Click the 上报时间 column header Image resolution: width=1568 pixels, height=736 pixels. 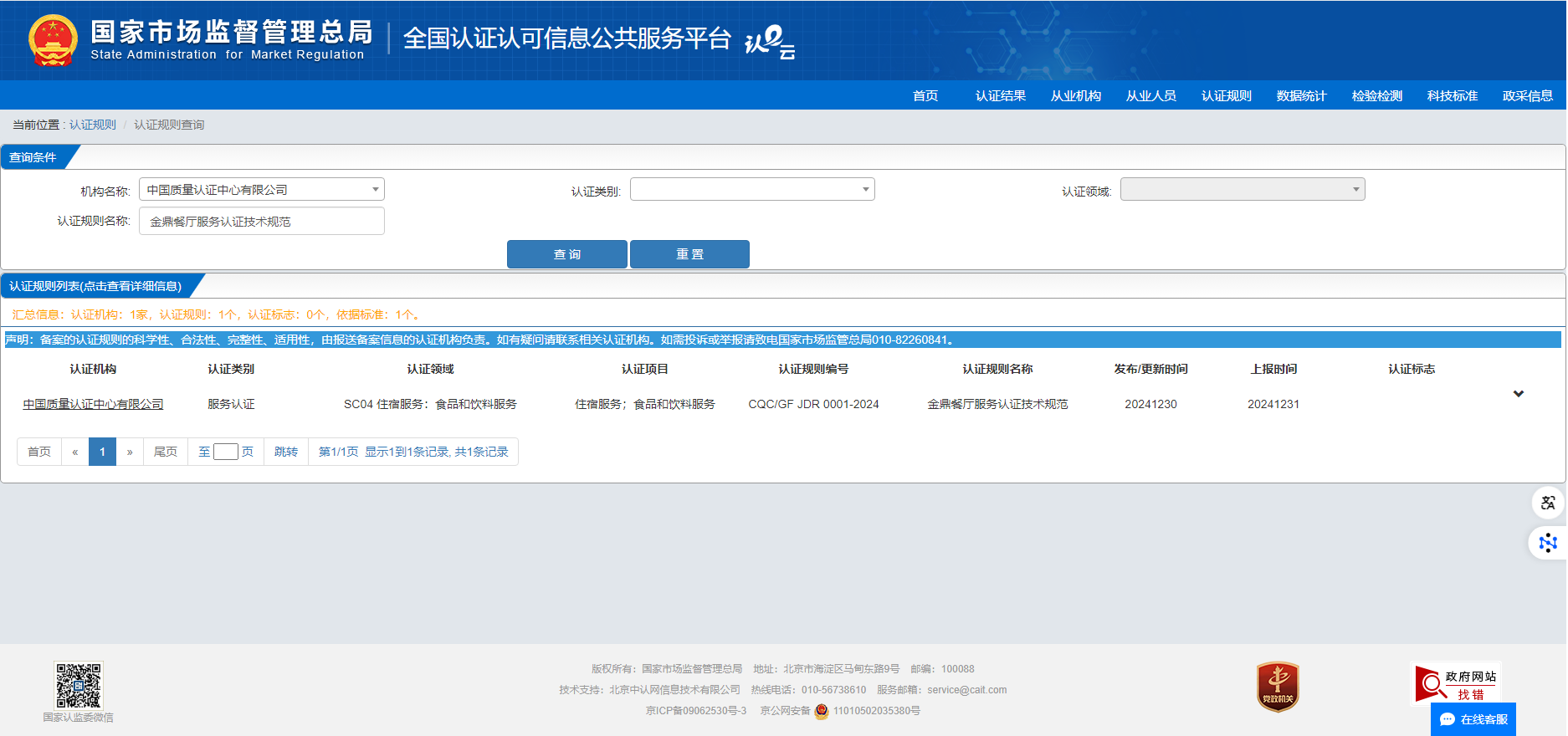[1273, 369]
